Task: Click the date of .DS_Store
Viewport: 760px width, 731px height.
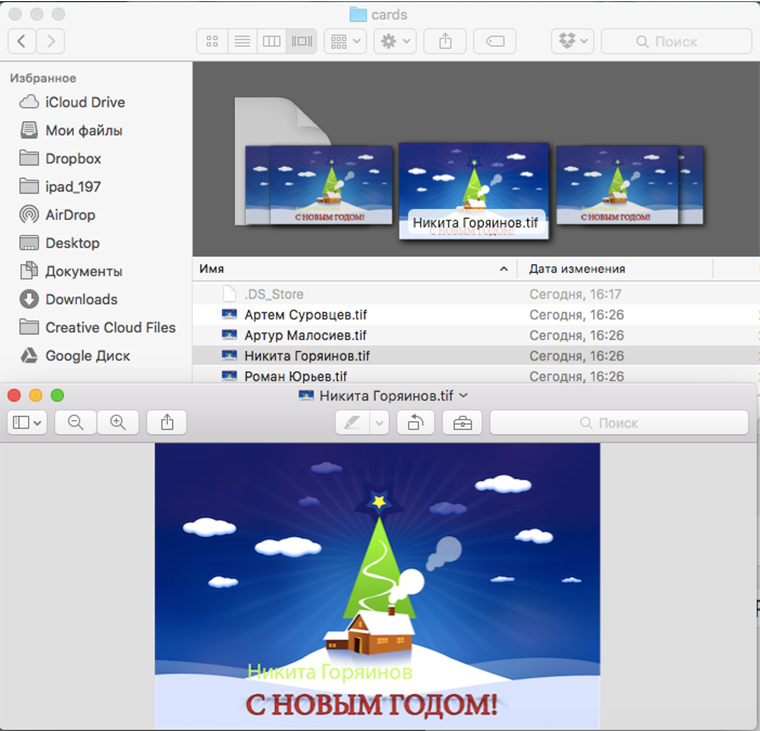Action: pyautogui.click(x=575, y=294)
